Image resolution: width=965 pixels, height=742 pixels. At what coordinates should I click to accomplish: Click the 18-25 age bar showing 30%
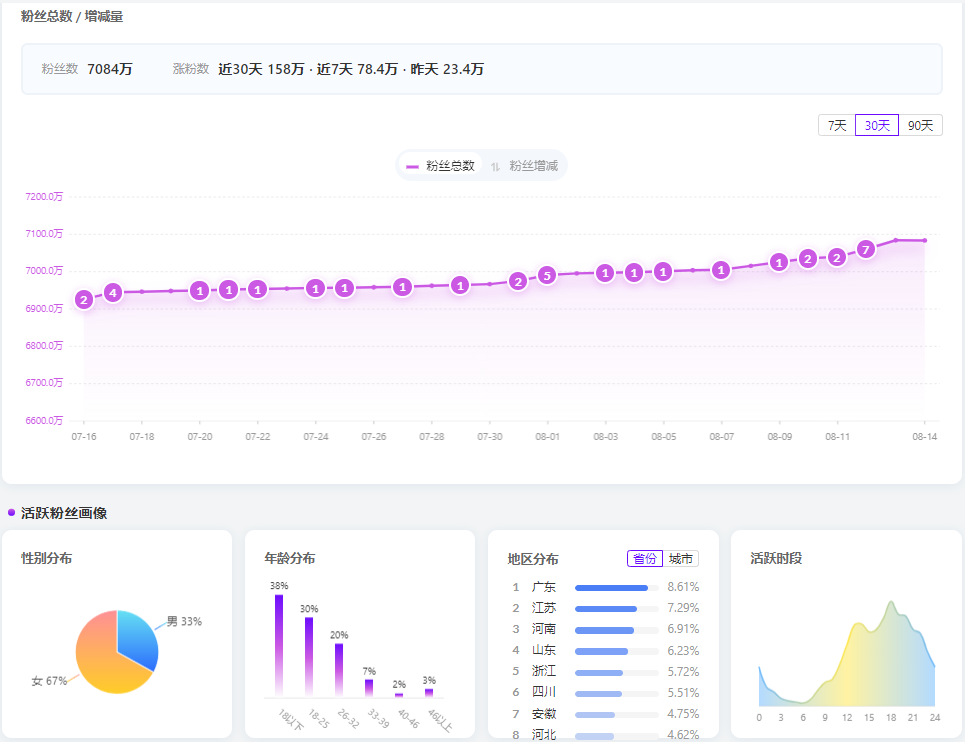point(309,656)
